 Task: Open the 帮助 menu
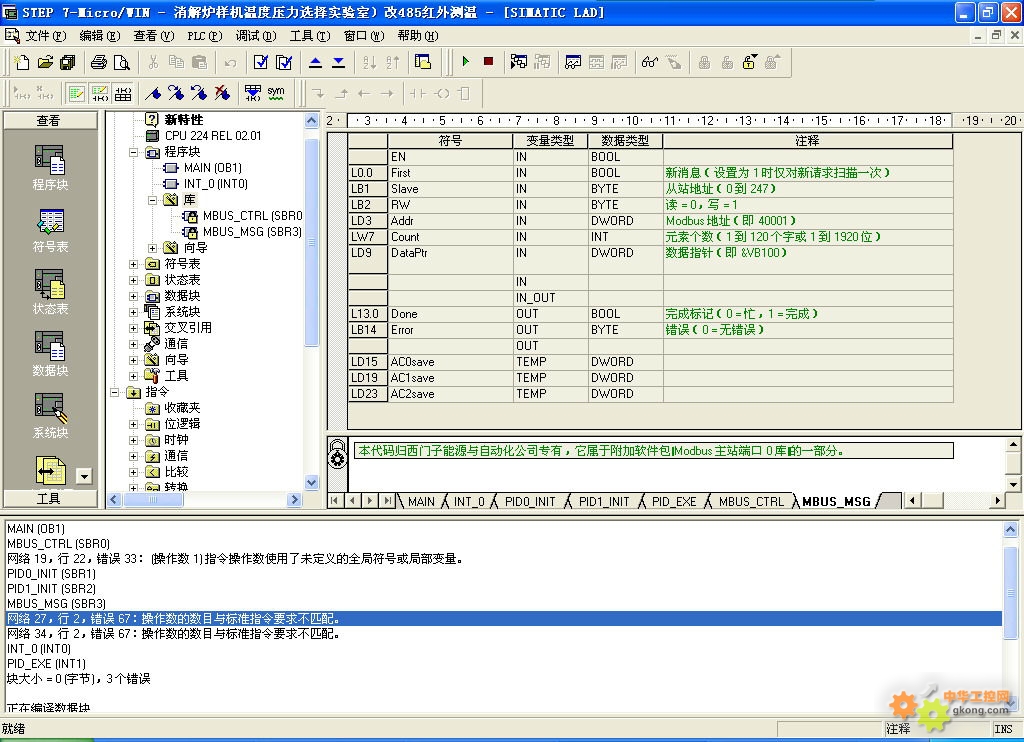point(417,35)
